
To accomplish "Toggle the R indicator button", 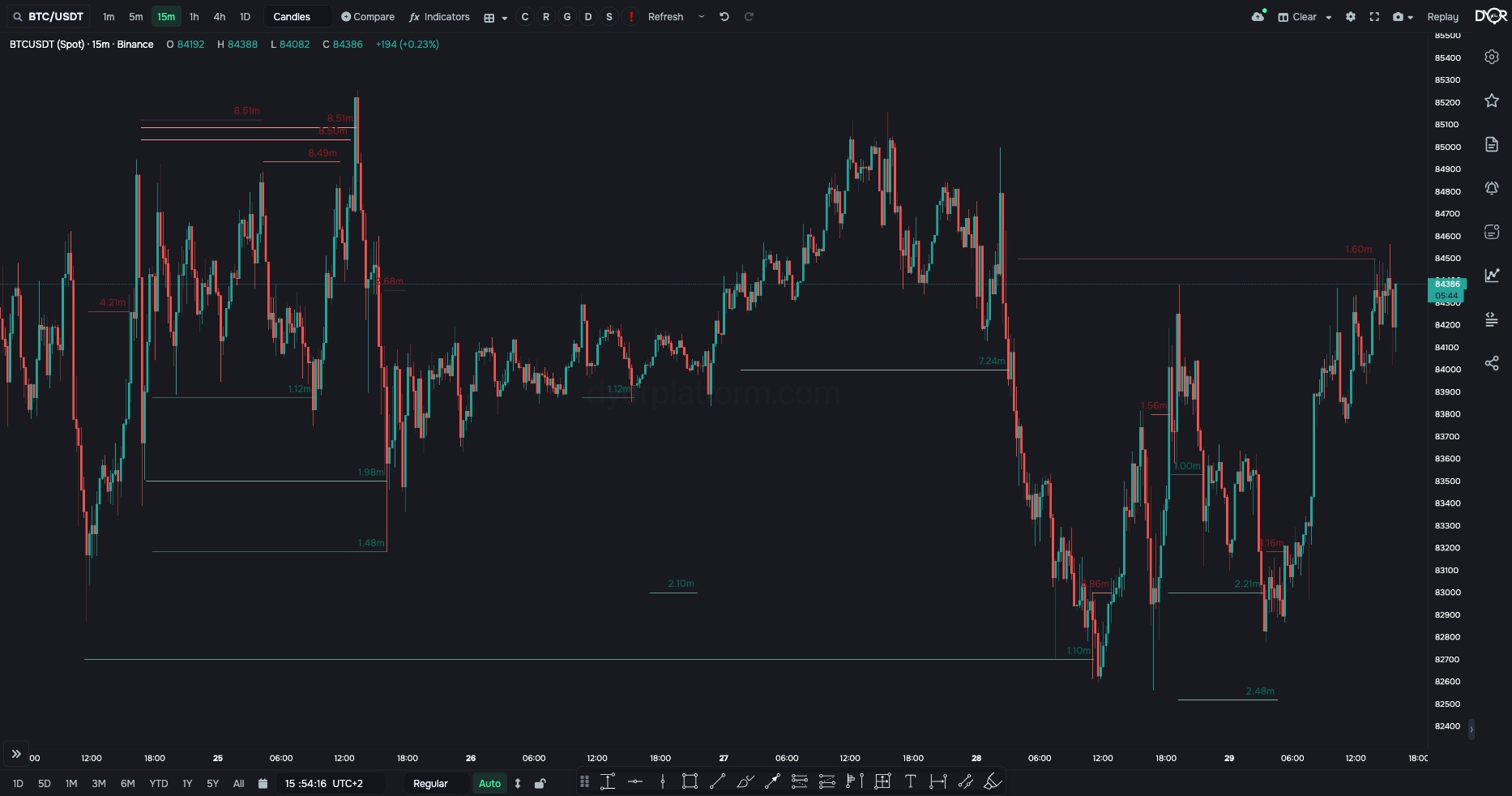I will 546,16.
